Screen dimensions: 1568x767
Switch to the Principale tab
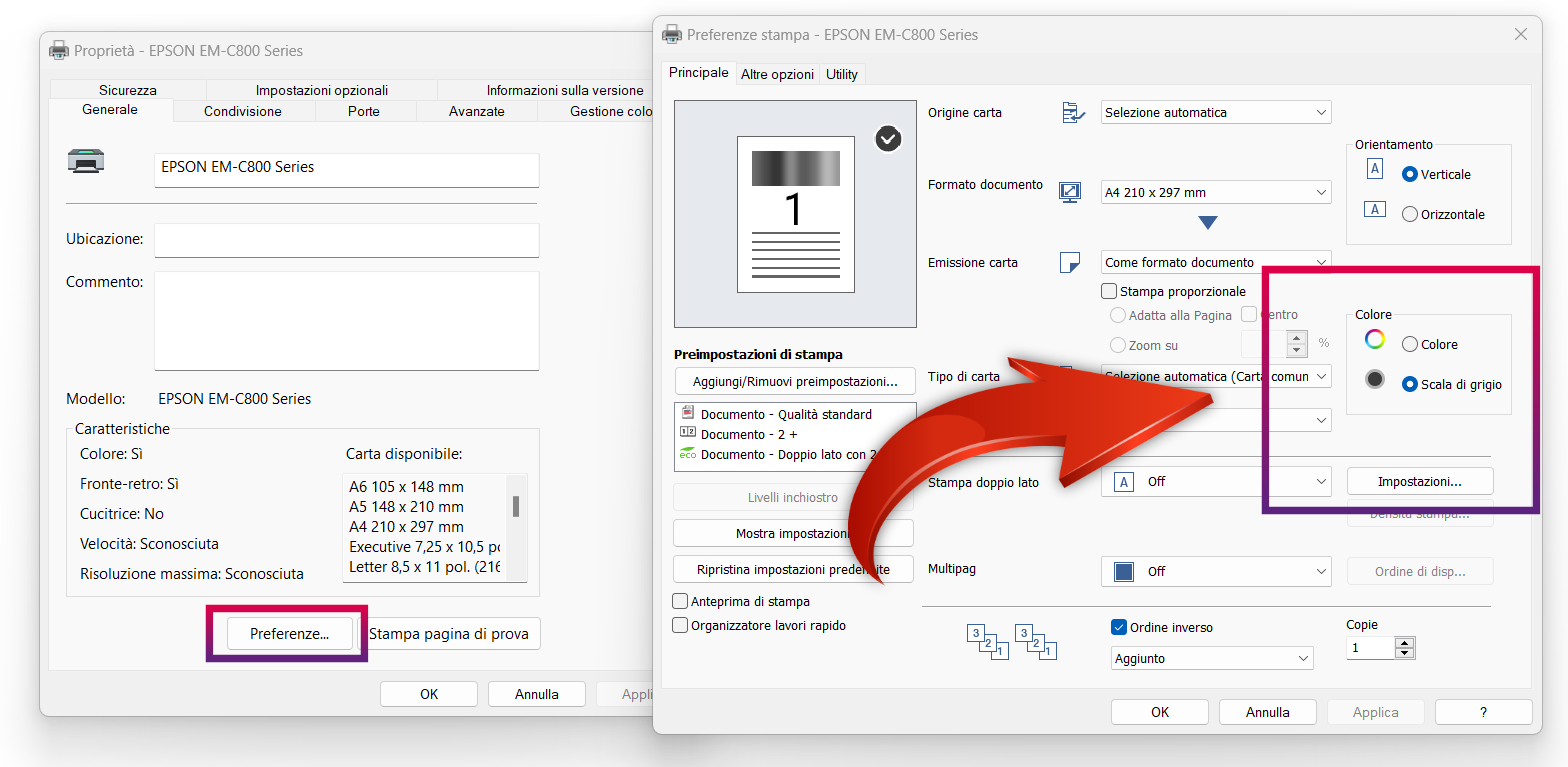(699, 72)
